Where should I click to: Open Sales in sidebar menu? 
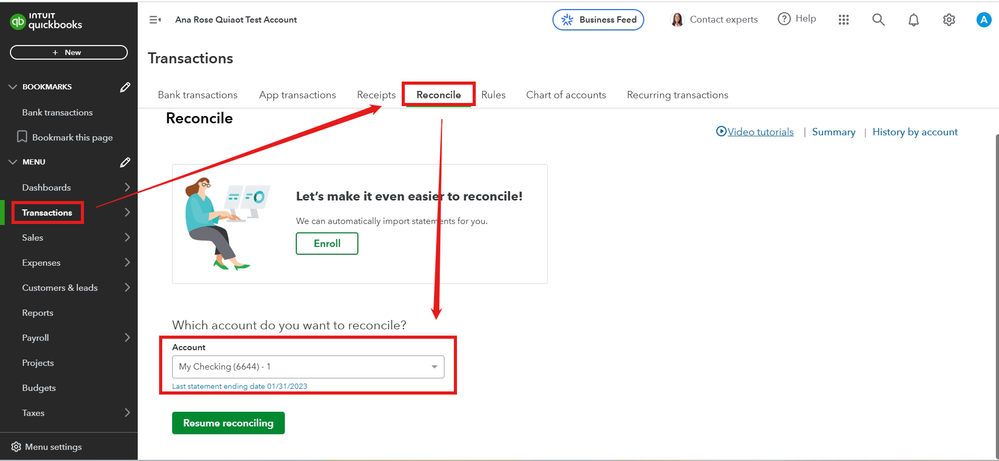[32, 238]
